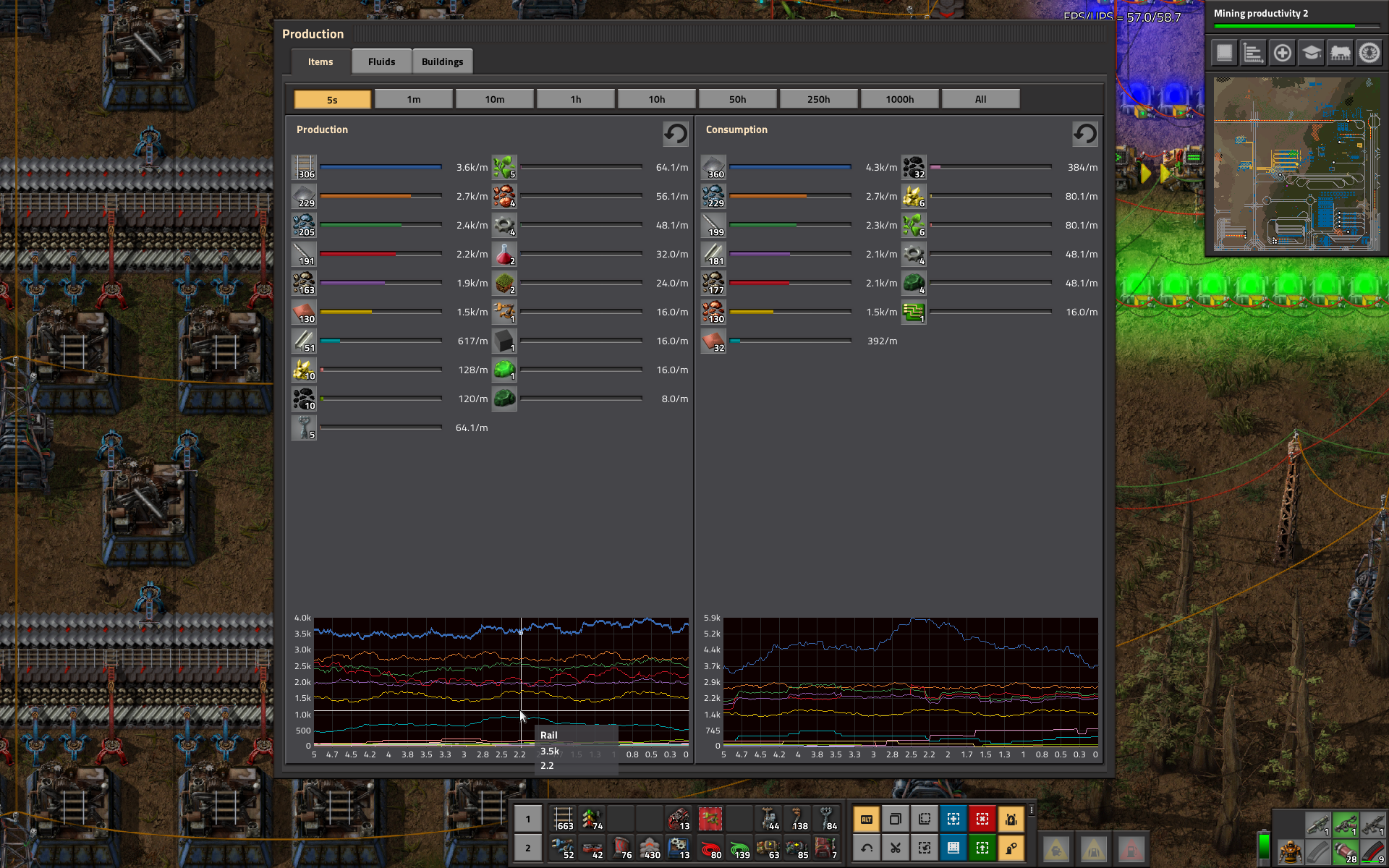Toggle 384/m coal row in Consumption
The height and width of the screenshot is (868, 1389).
(x=1001, y=167)
